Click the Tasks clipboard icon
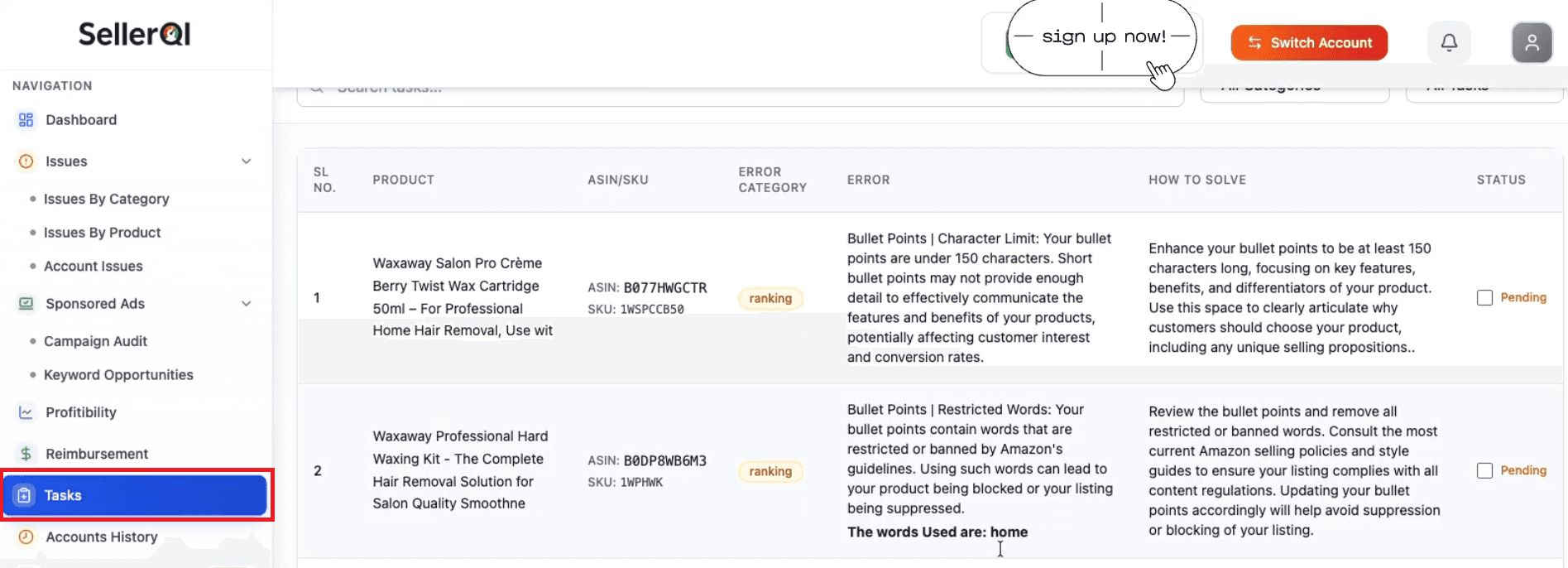 coord(25,495)
